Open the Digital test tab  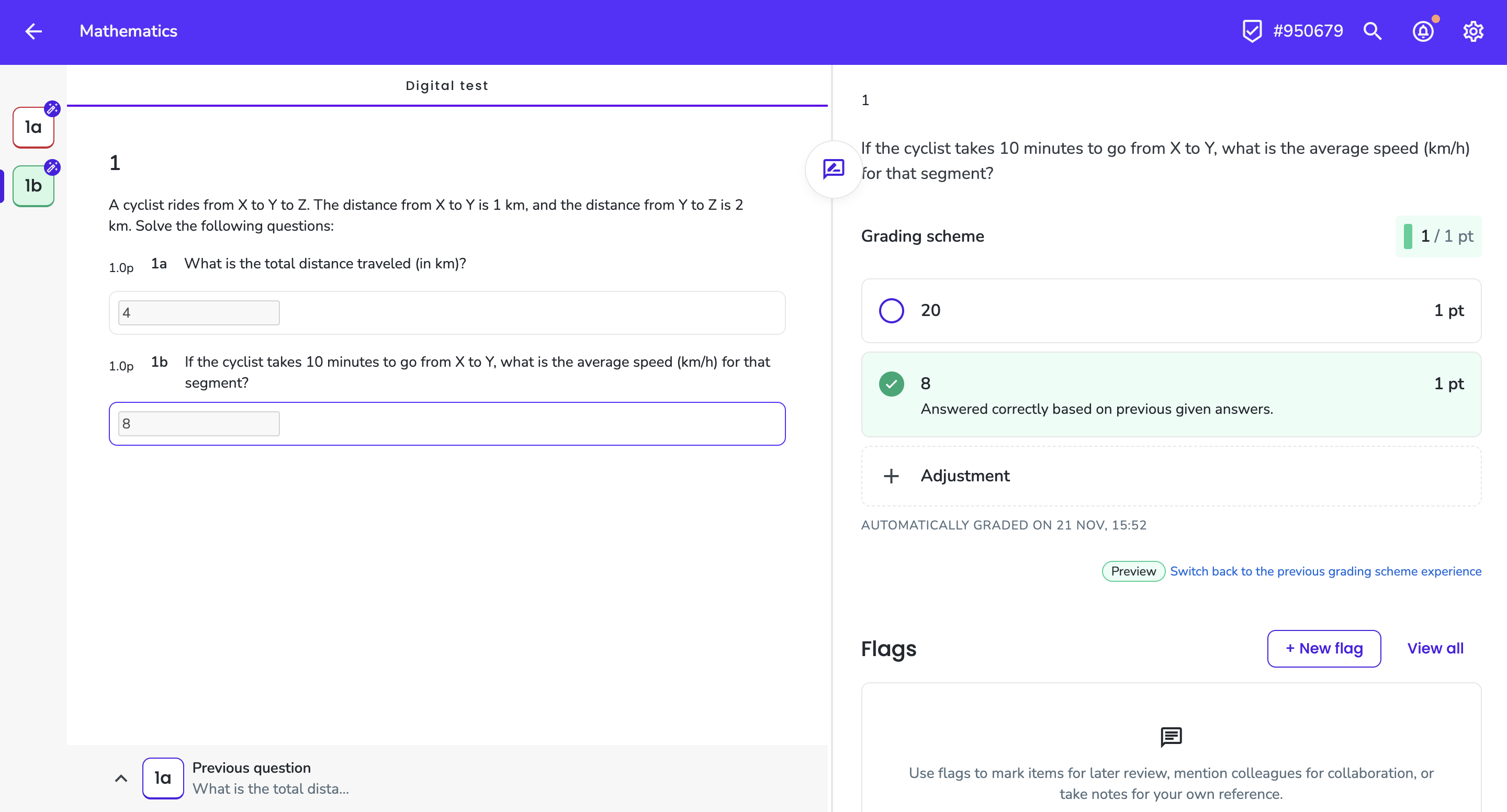tap(447, 85)
